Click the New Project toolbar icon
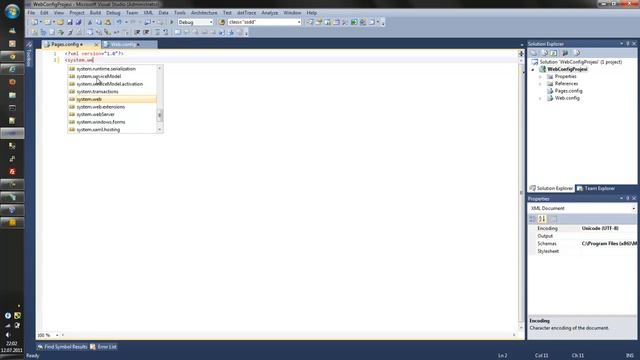The height and width of the screenshot is (360, 640). pyautogui.click(x=35, y=22)
